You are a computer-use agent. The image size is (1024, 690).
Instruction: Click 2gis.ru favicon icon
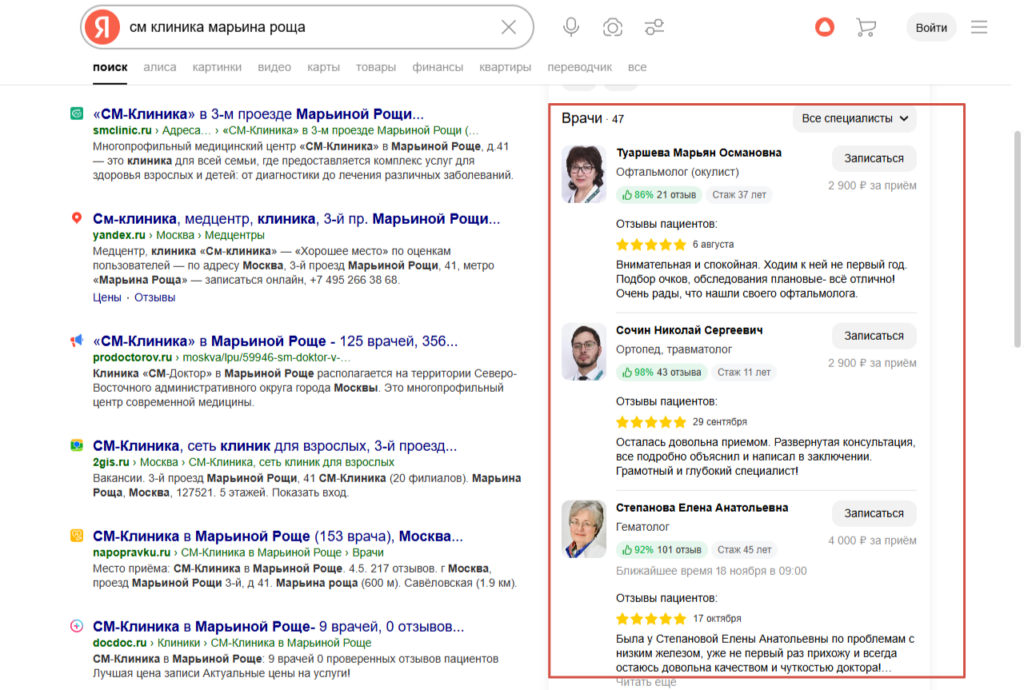pyautogui.click(x=76, y=445)
